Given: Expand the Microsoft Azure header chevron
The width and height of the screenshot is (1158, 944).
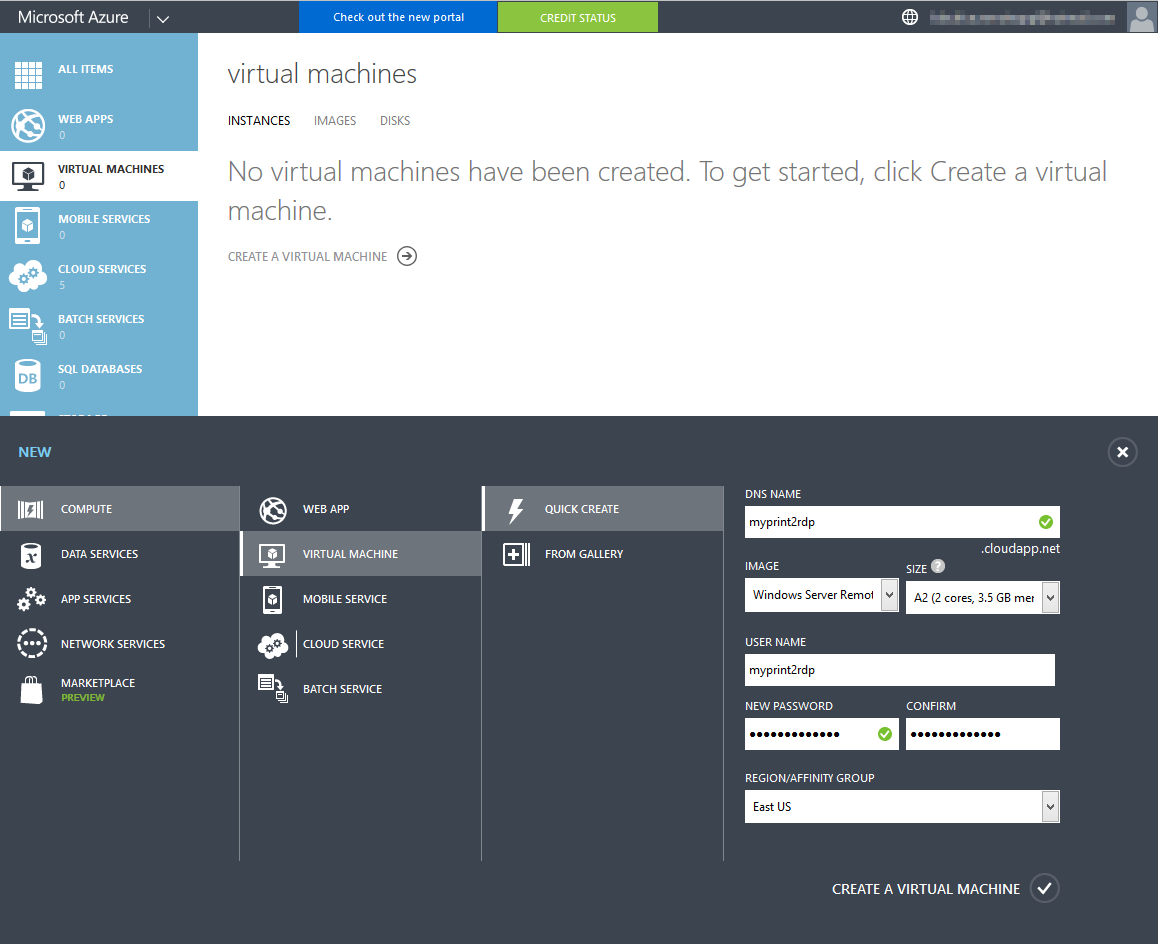Looking at the screenshot, I should pyautogui.click(x=163, y=18).
